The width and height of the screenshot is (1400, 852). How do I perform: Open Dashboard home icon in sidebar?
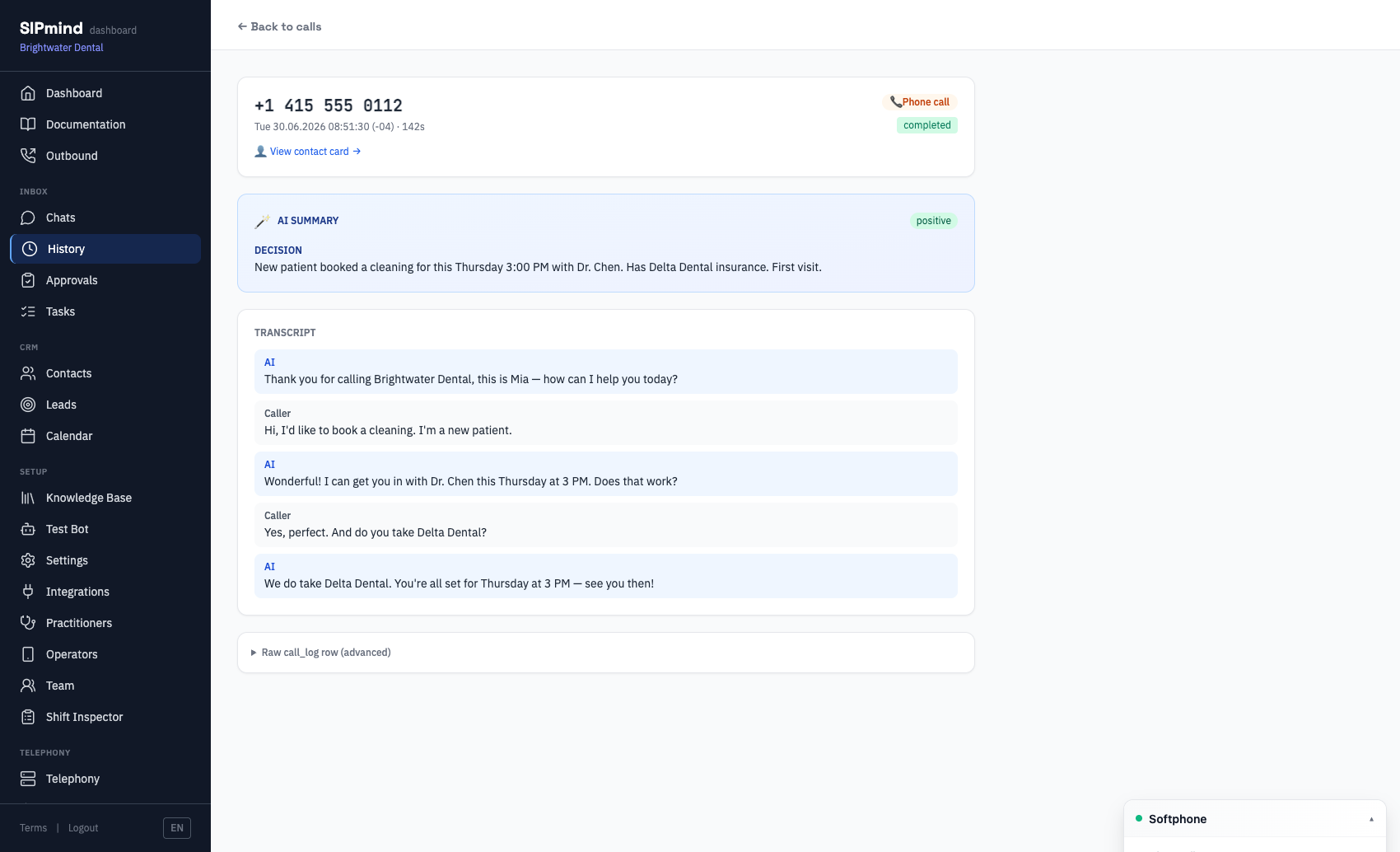(28, 93)
